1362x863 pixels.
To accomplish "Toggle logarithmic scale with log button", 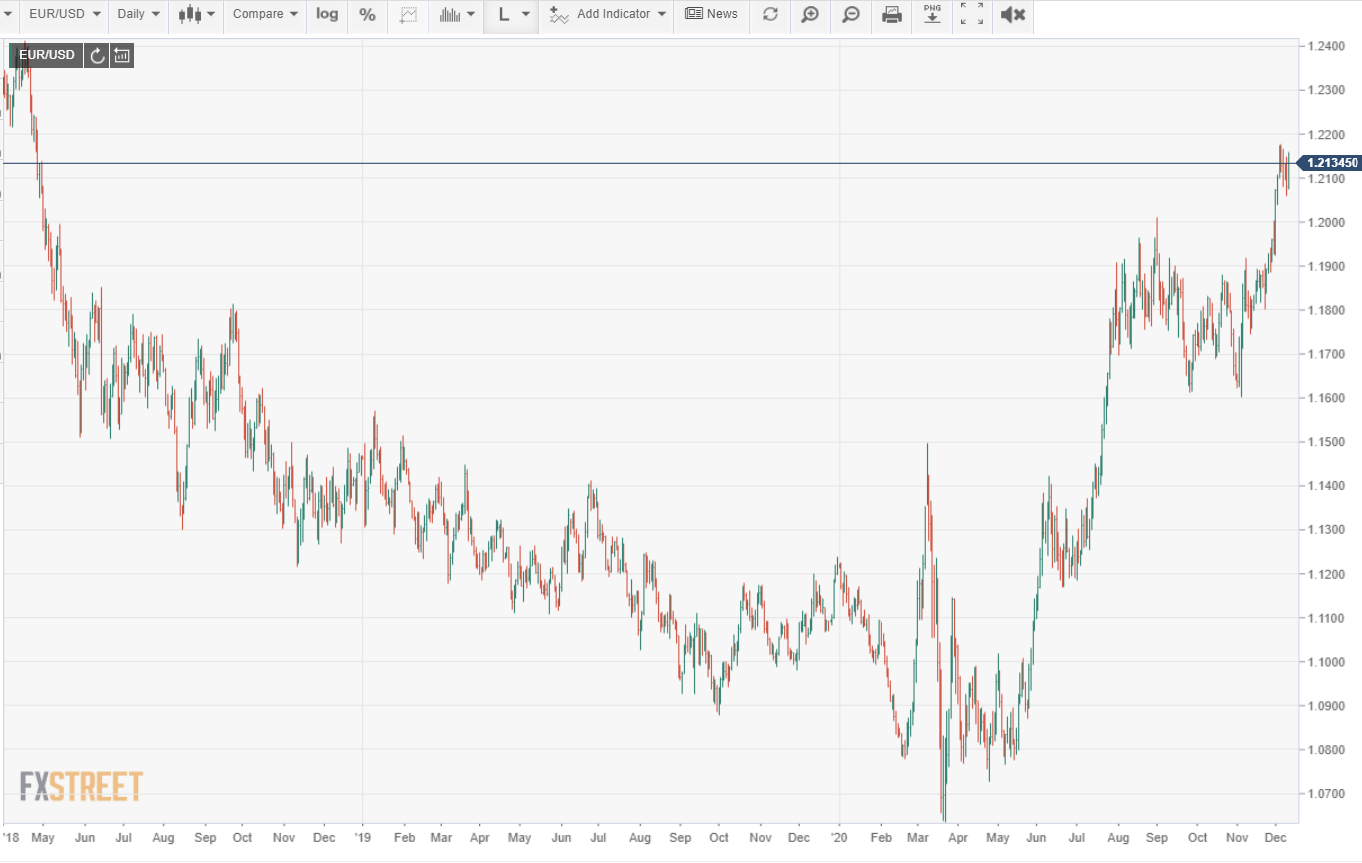I will (327, 14).
